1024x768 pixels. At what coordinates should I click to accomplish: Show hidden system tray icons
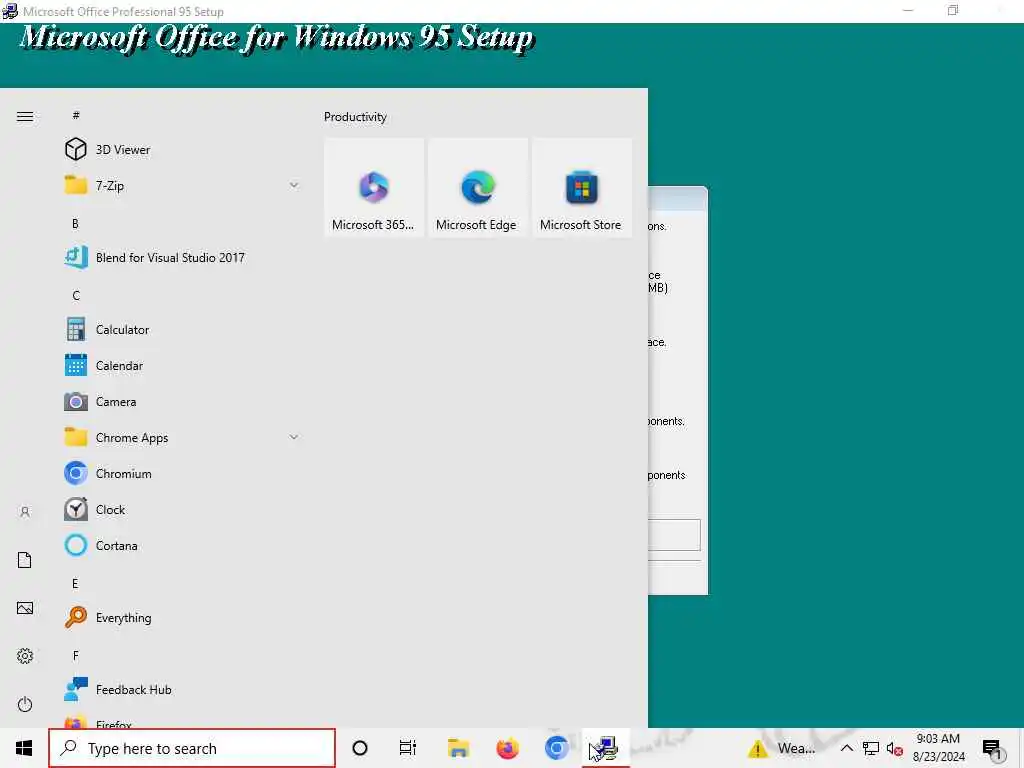point(846,748)
